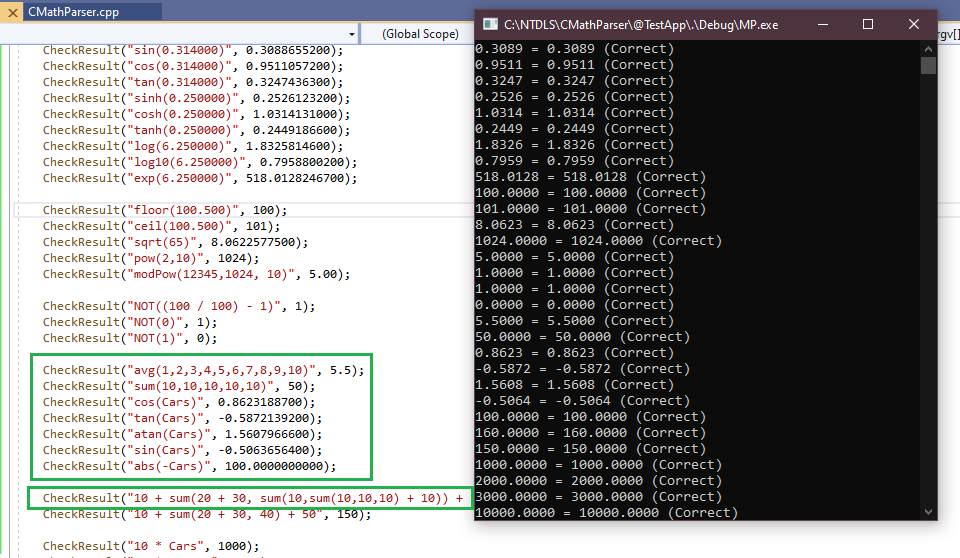
Task: Click the console scrollbar up arrow
Action: pos(928,48)
